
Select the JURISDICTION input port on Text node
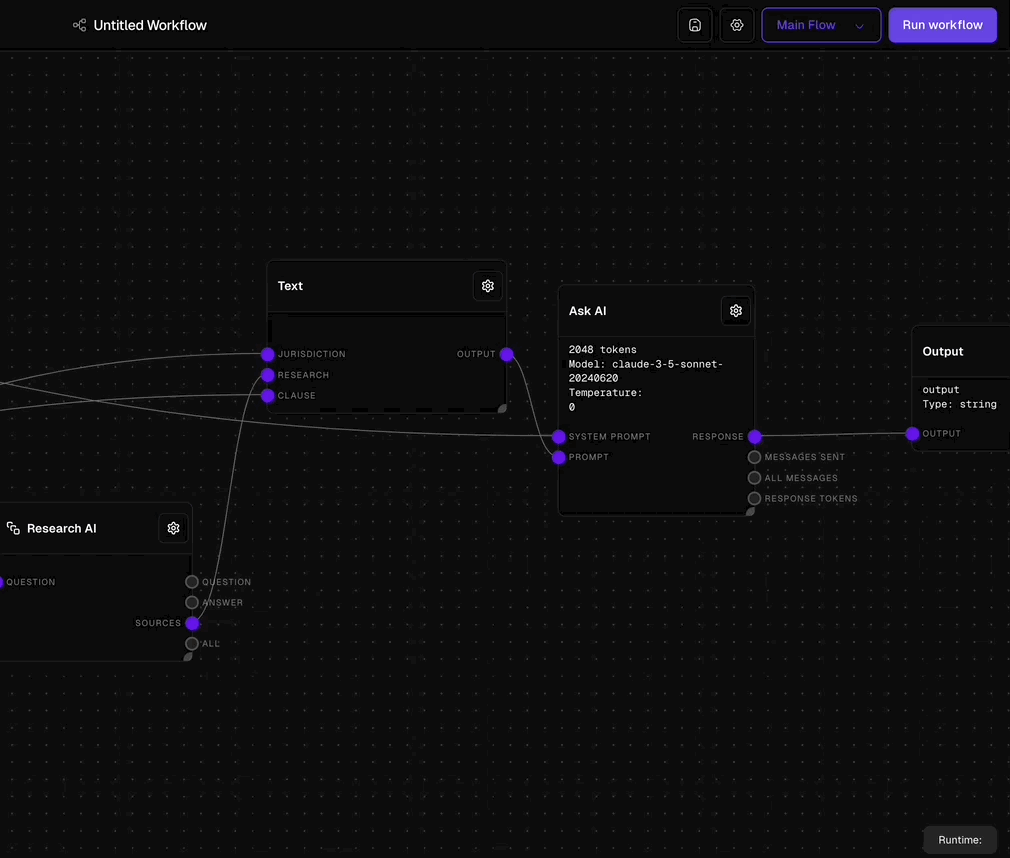(267, 354)
